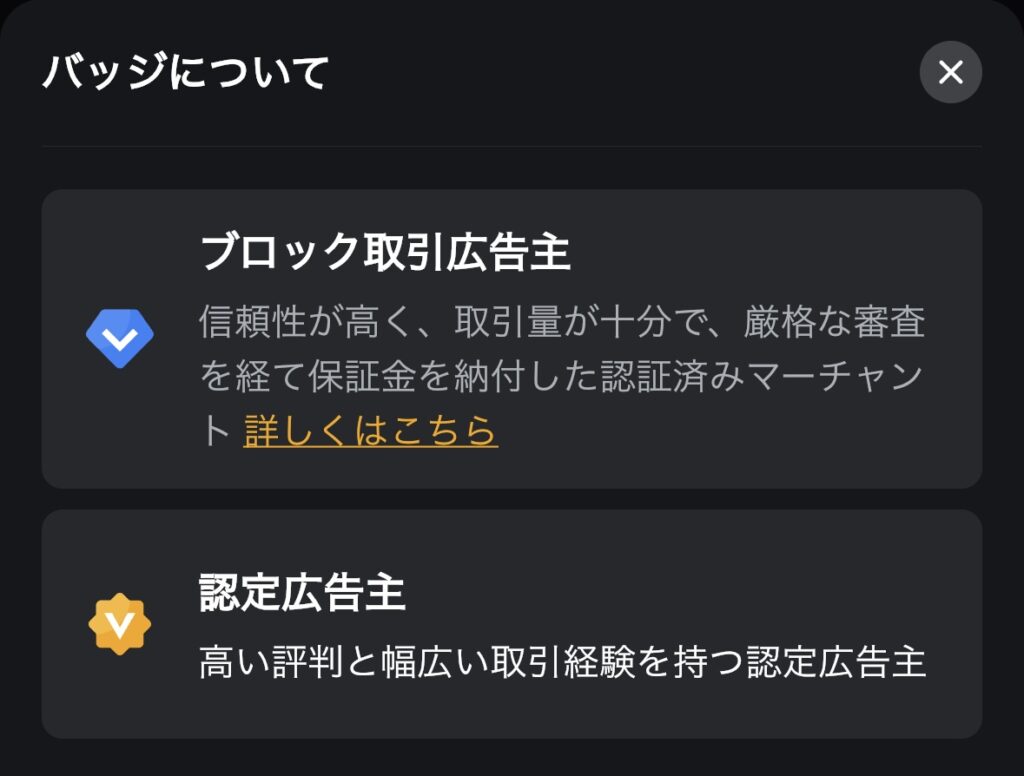Tap description line starting を経て保証金
The image size is (1024, 776).
tap(561, 377)
